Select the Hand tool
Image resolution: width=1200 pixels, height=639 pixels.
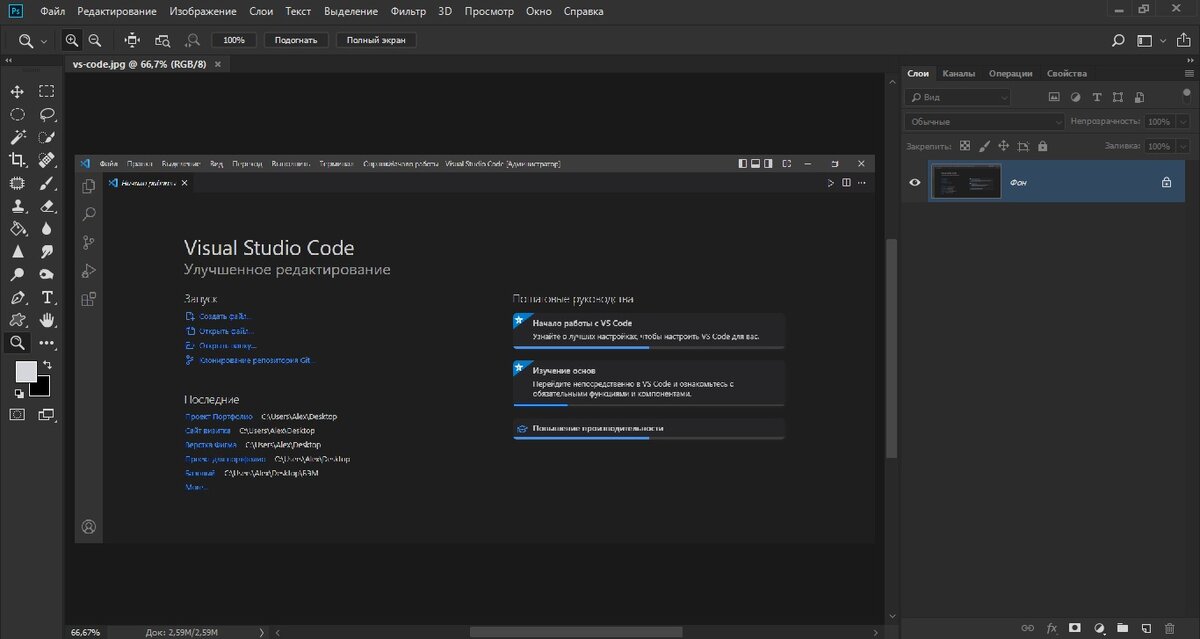(47, 320)
